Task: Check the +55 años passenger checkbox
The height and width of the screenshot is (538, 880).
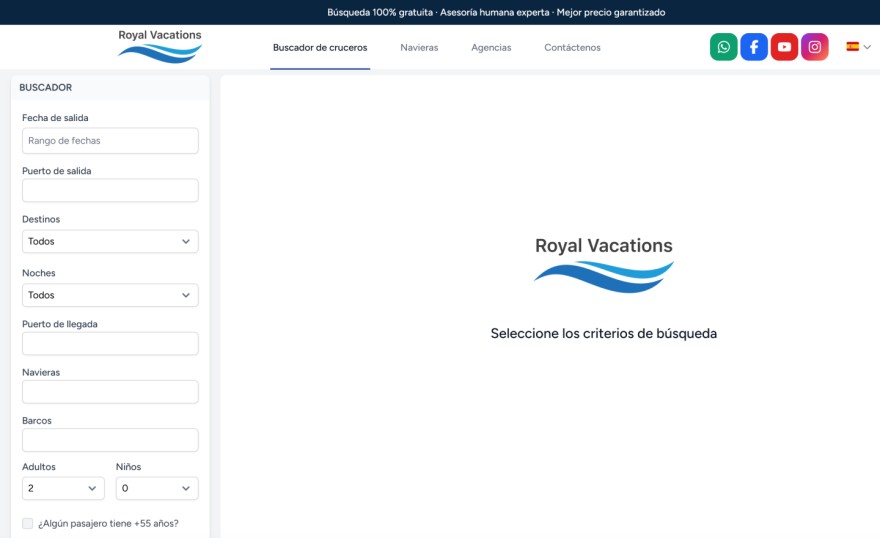Action: tap(28, 523)
